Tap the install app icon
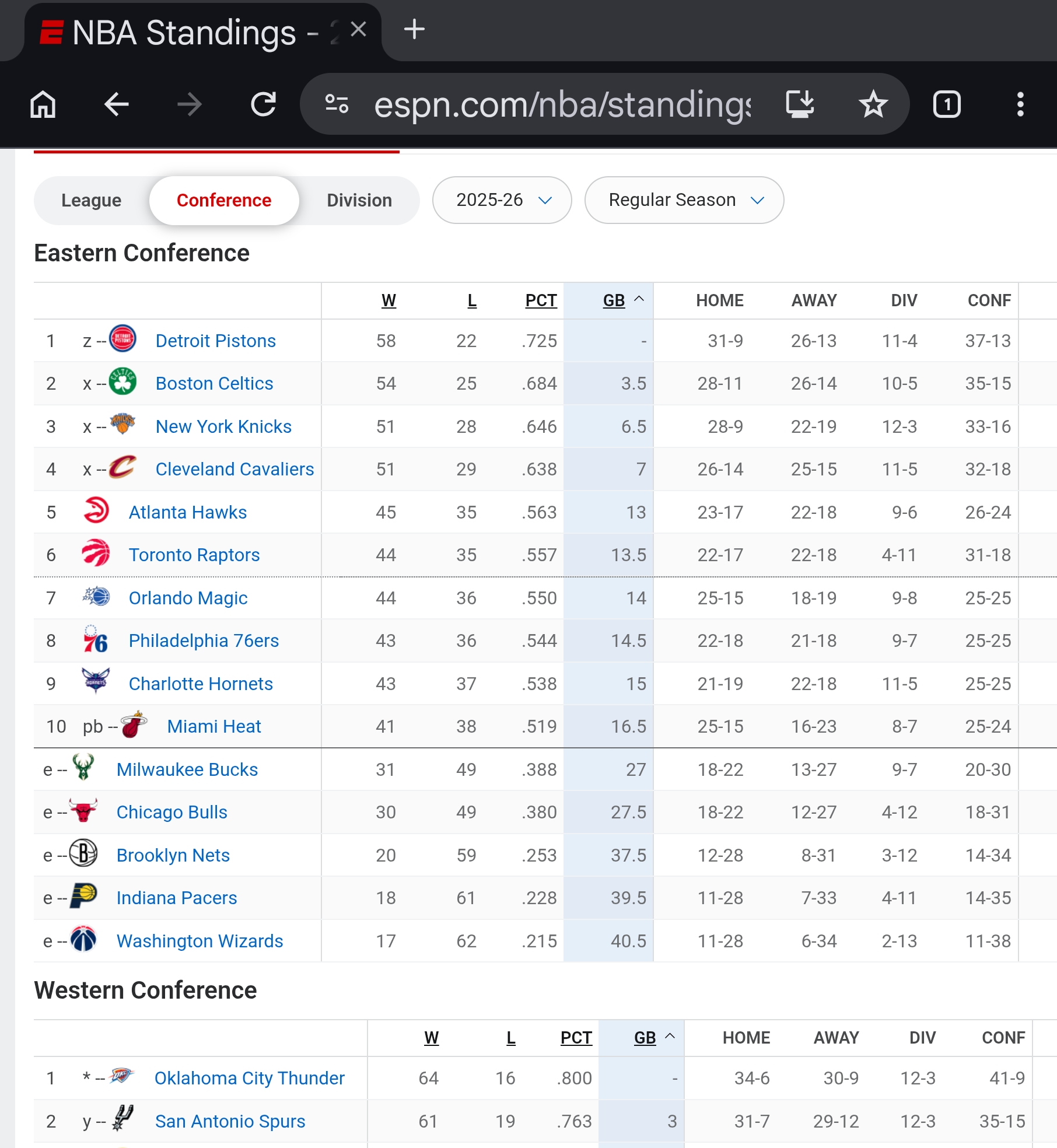The height and width of the screenshot is (1148, 1057). [x=800, y=104]
